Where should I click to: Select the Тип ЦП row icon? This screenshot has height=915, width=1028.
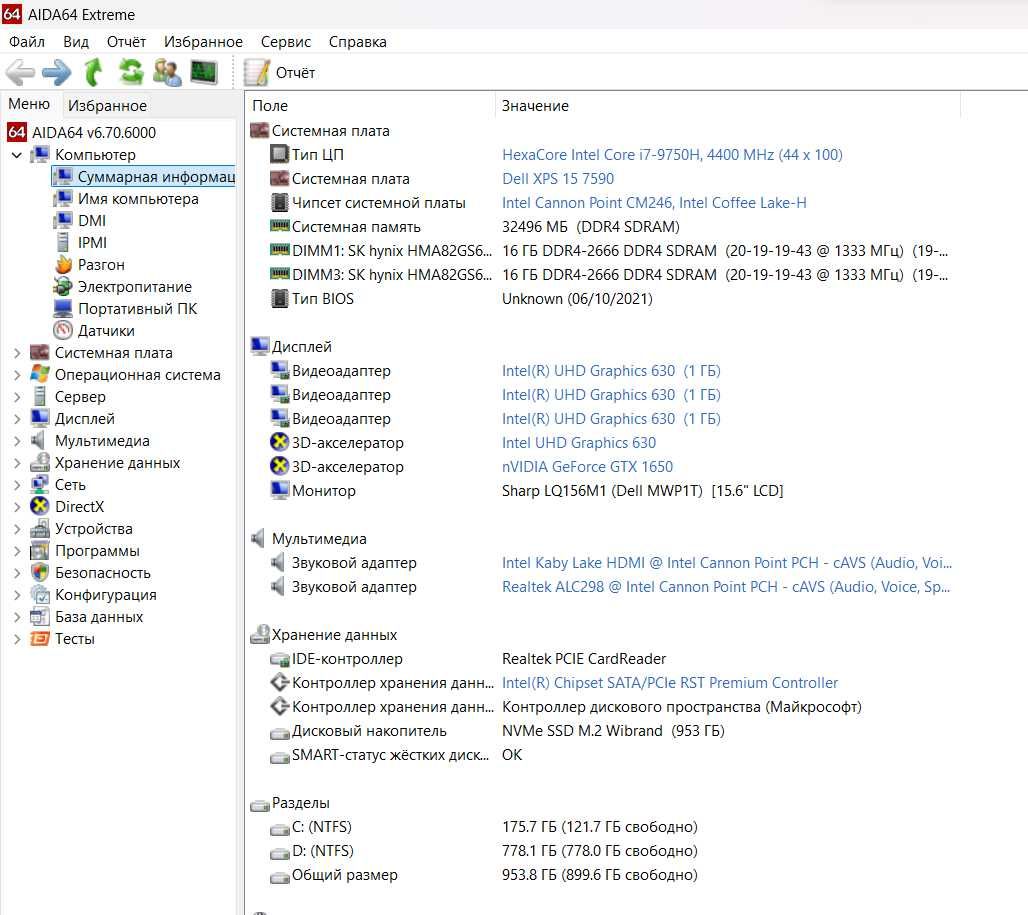pyautogui.click(x=280, y=155)
